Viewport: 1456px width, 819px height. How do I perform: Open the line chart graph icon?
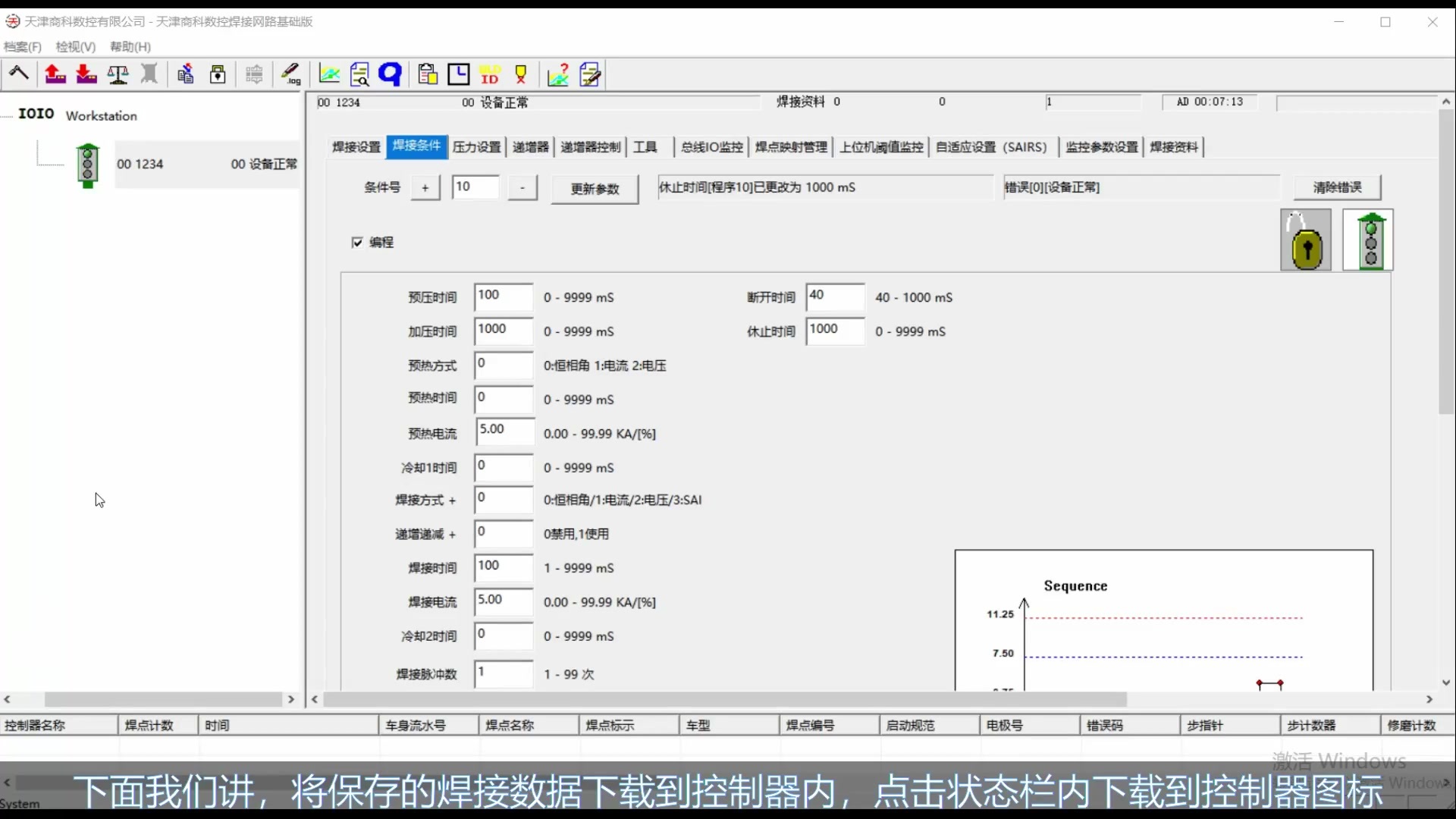pos(329,74)
